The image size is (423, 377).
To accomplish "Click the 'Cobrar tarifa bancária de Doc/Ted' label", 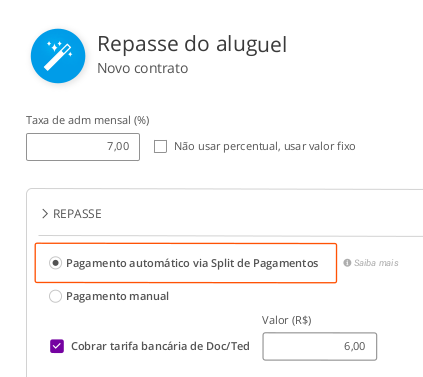I will [160, 346].
